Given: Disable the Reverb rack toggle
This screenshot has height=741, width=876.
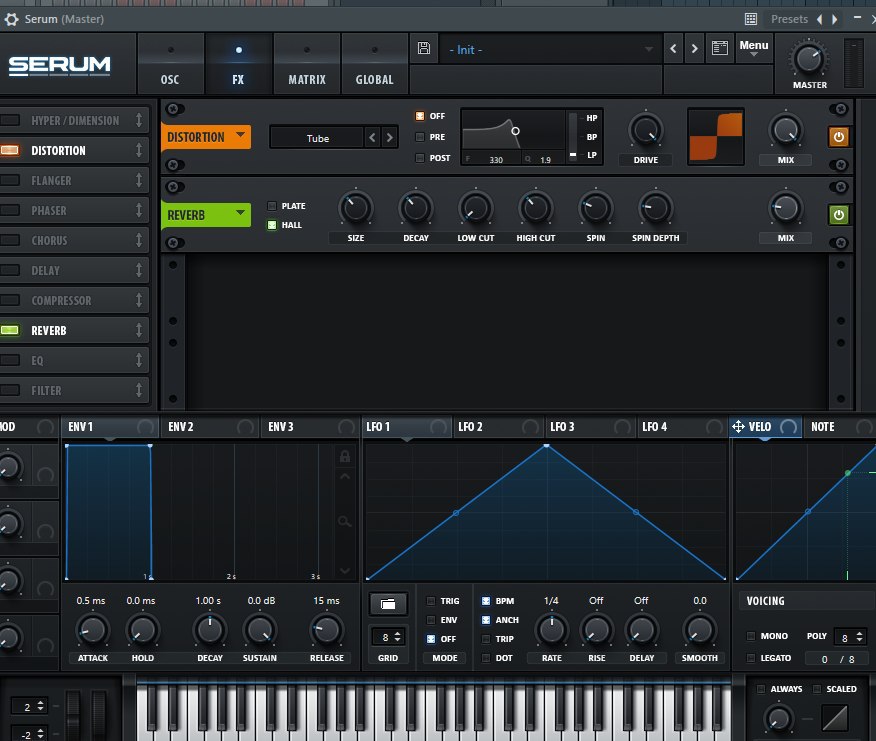Looking at the screenshot, I should (10, 330).
